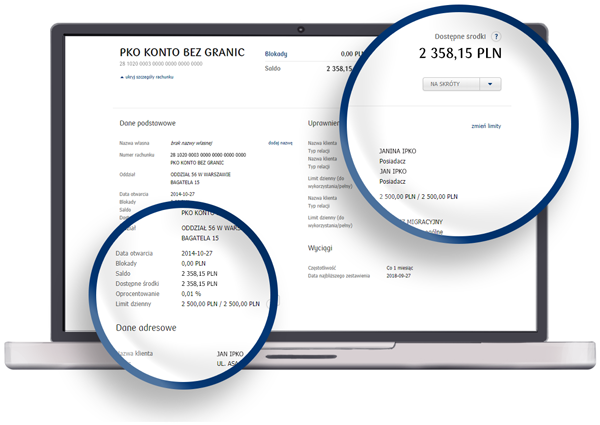
Task: Select the 0,01 % interest value
Action: pyautogui.click(x=191, y=294)
